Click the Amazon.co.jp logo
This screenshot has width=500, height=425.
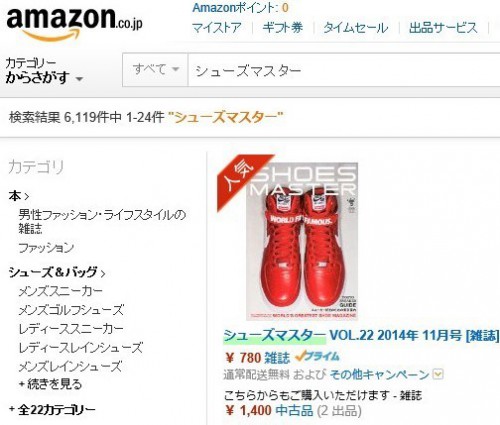point(75,23)
